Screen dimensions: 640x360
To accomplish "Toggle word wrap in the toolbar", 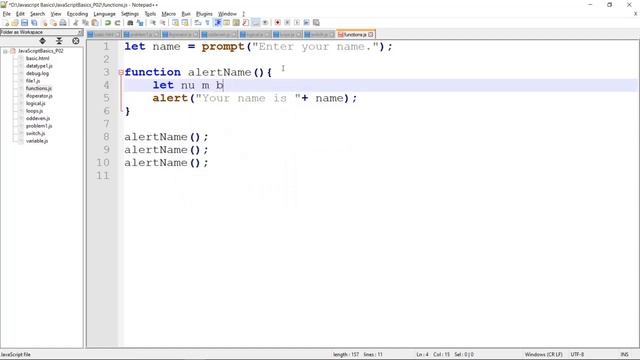I will click(x=198, y=23).
